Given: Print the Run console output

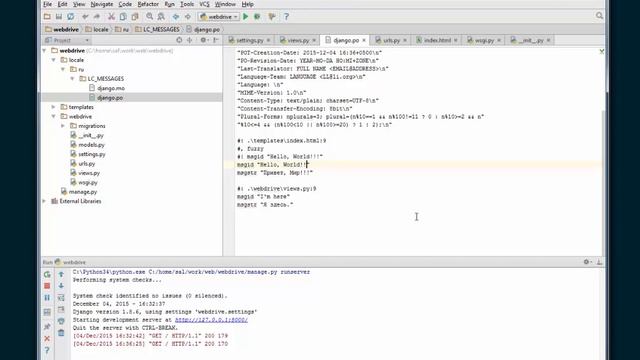Looking at the screenshot, I should (61, 321).
